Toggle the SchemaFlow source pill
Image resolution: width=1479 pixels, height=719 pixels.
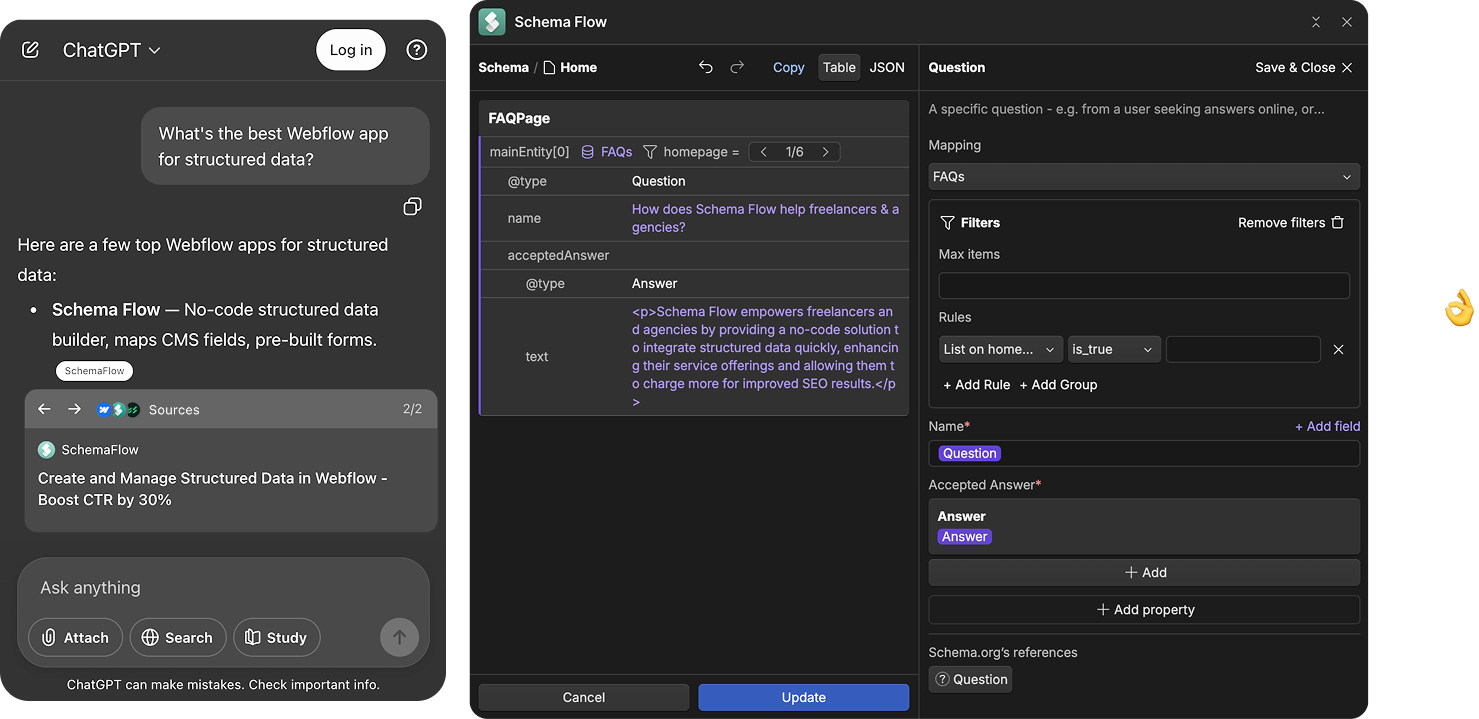[94, 371]
